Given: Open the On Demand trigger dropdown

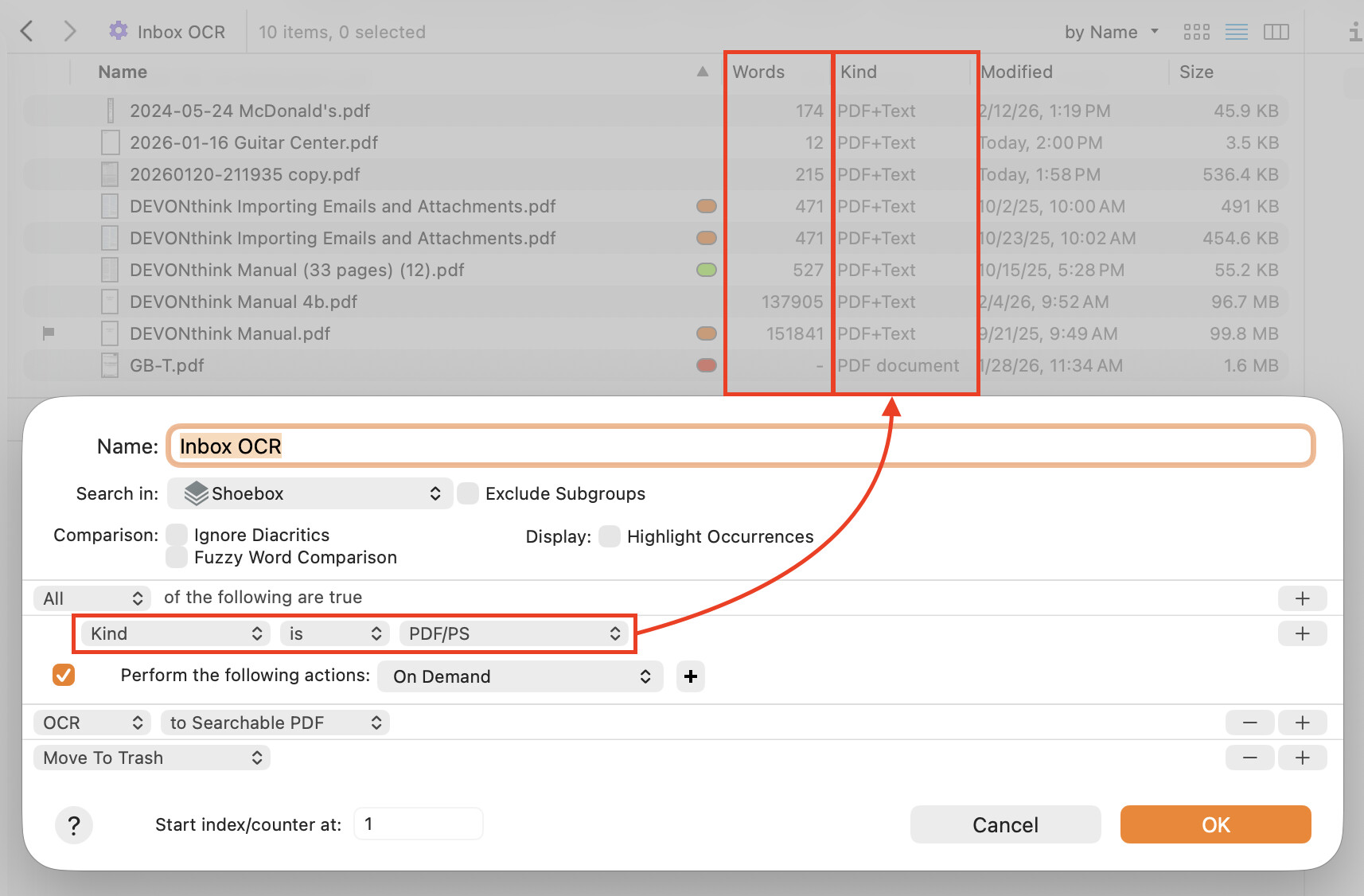Looking at the screenshot, I should 520,676.
